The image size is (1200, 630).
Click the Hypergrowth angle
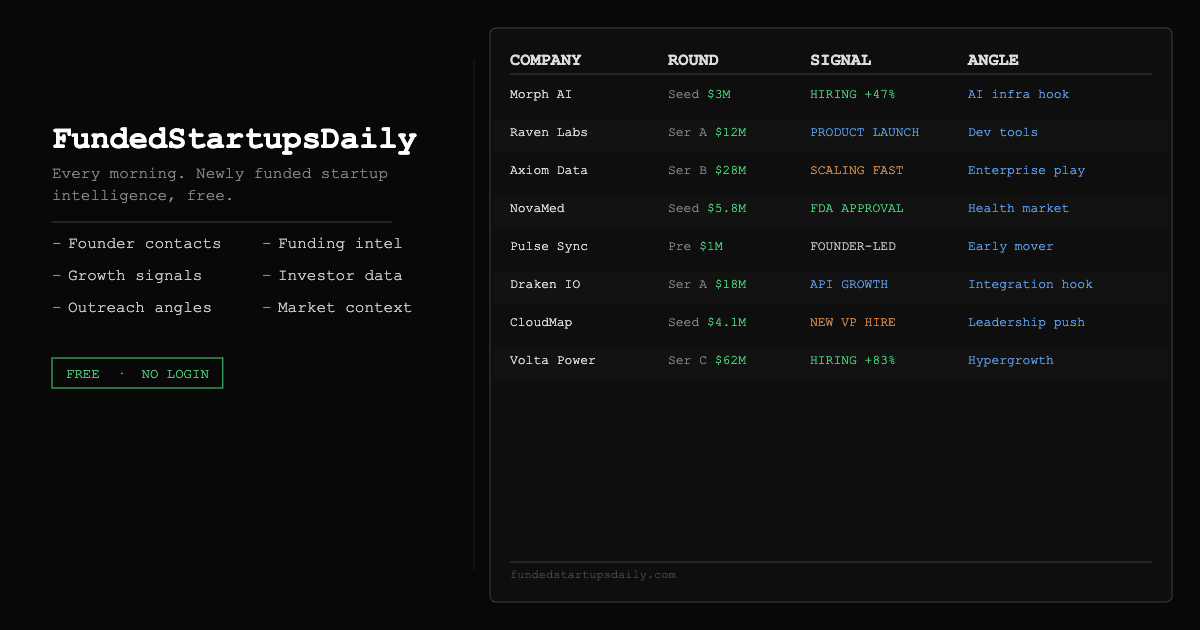point(1011,360)
